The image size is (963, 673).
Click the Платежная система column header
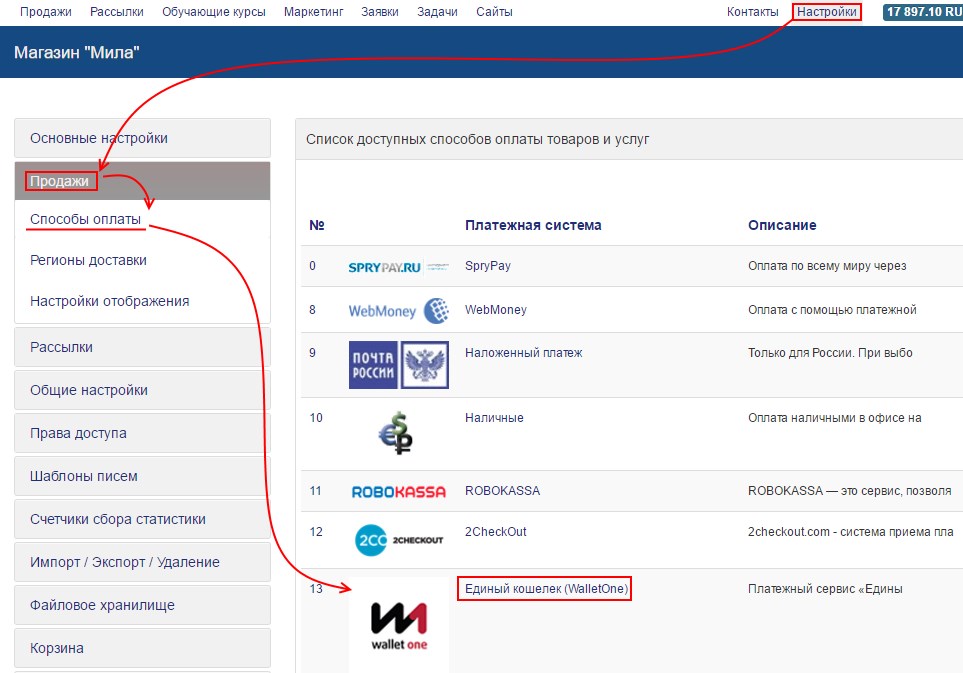coord(533,225)
